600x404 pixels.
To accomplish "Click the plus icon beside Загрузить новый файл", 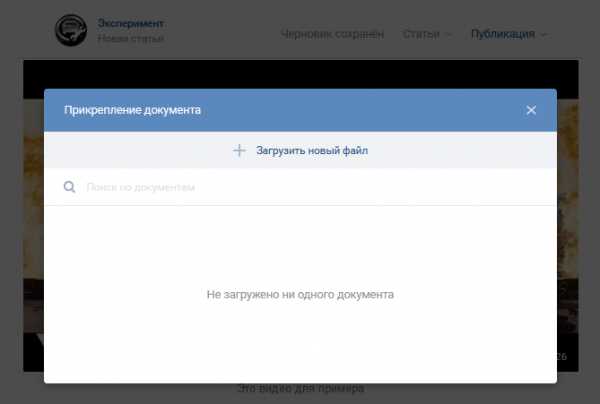I will (239, 151).
